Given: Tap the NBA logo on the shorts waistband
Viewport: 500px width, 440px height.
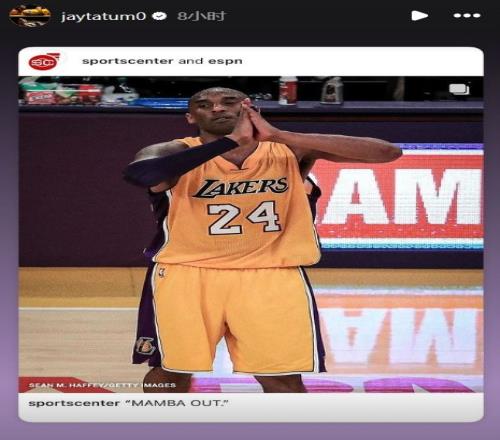Looking at the screenshot, I should coord(162,271).
